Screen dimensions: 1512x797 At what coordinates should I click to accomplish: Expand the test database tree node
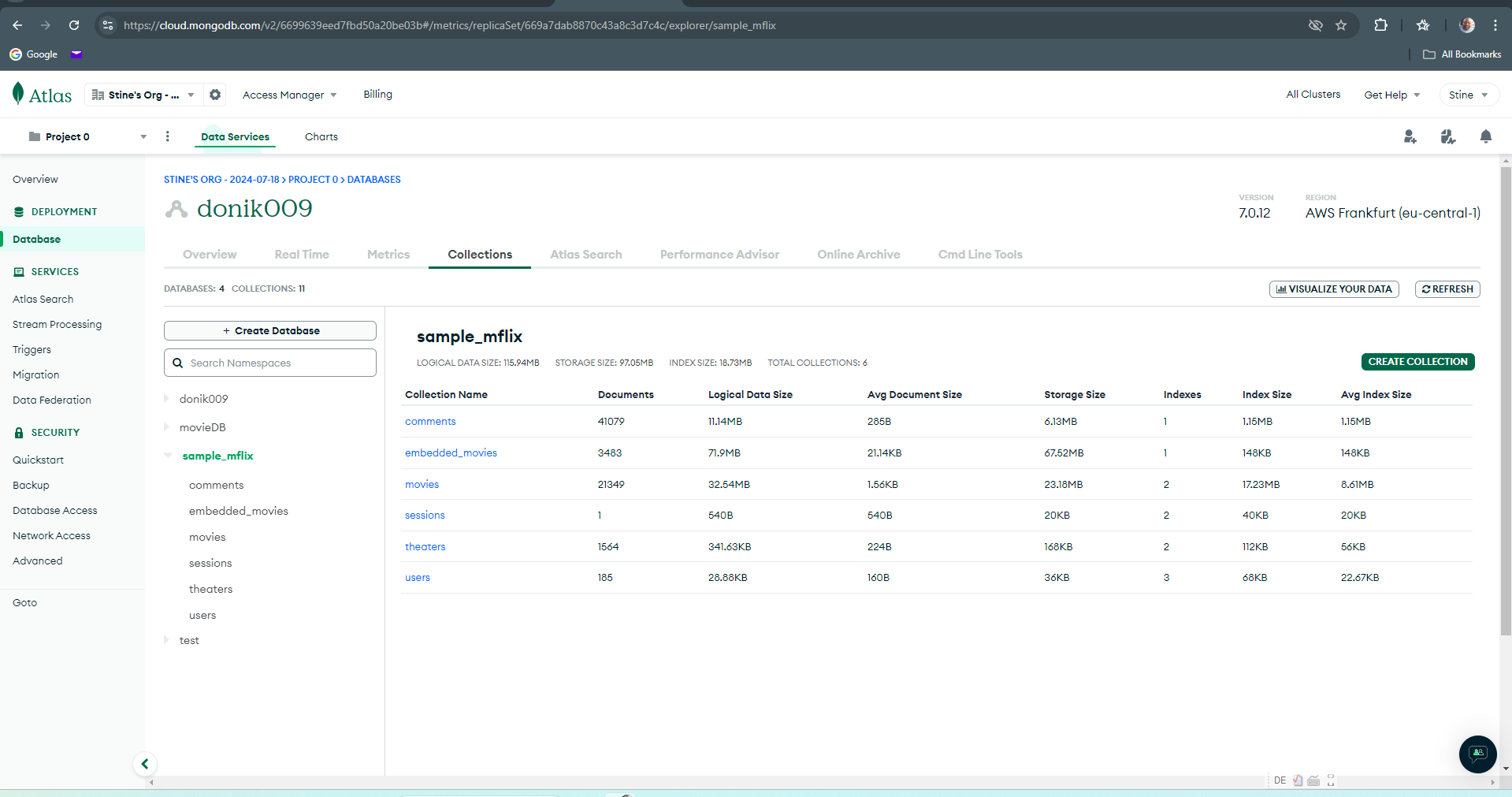[166, 640]
